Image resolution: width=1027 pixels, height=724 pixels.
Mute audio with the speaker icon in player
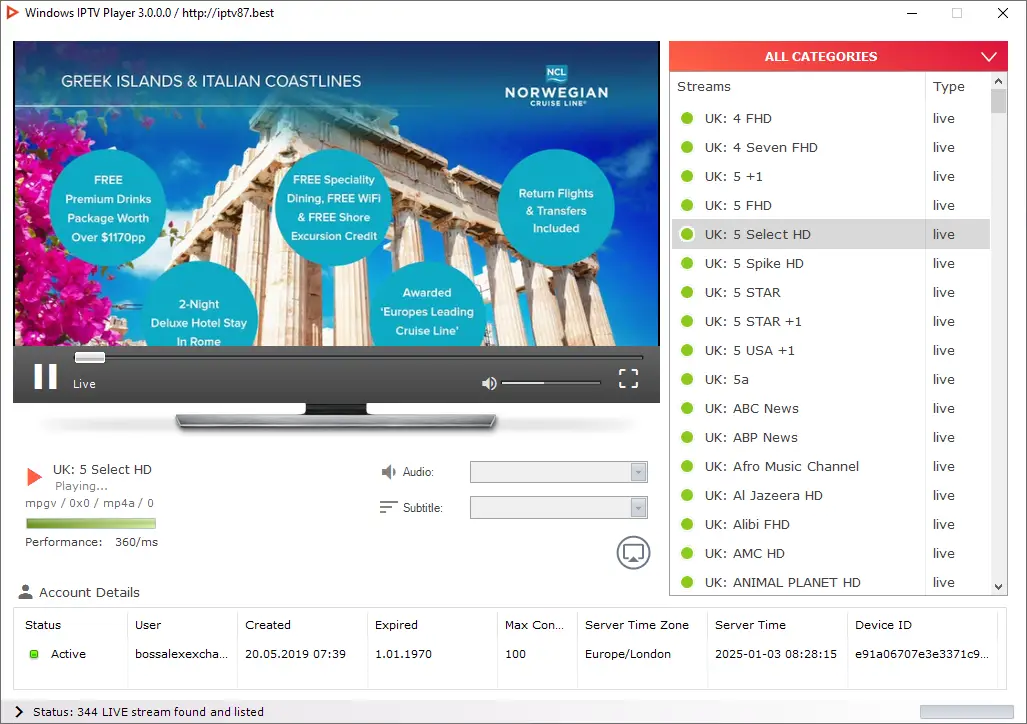point(489,383)
